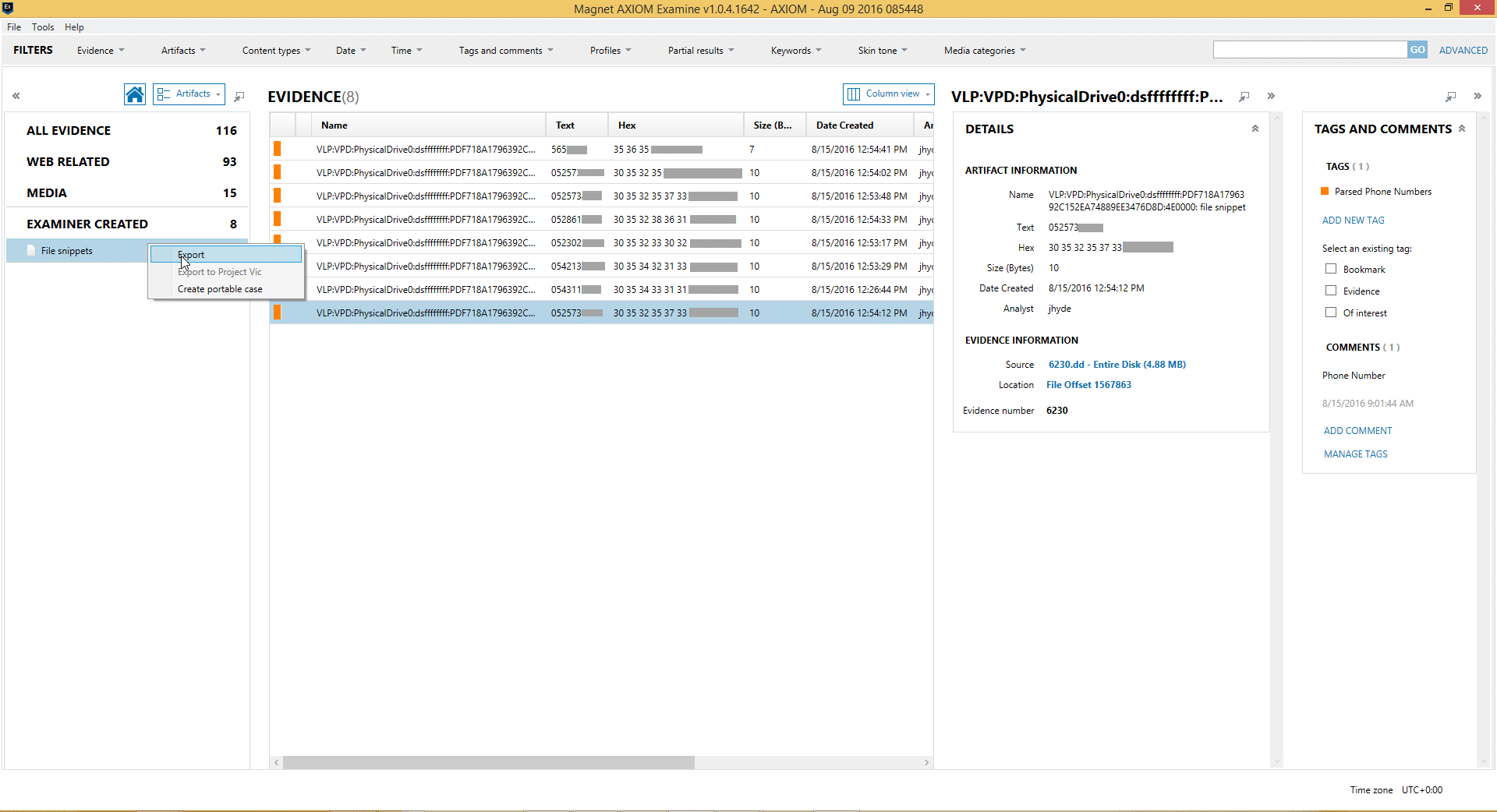Open the Time filter dropdown

coord(406,51)
